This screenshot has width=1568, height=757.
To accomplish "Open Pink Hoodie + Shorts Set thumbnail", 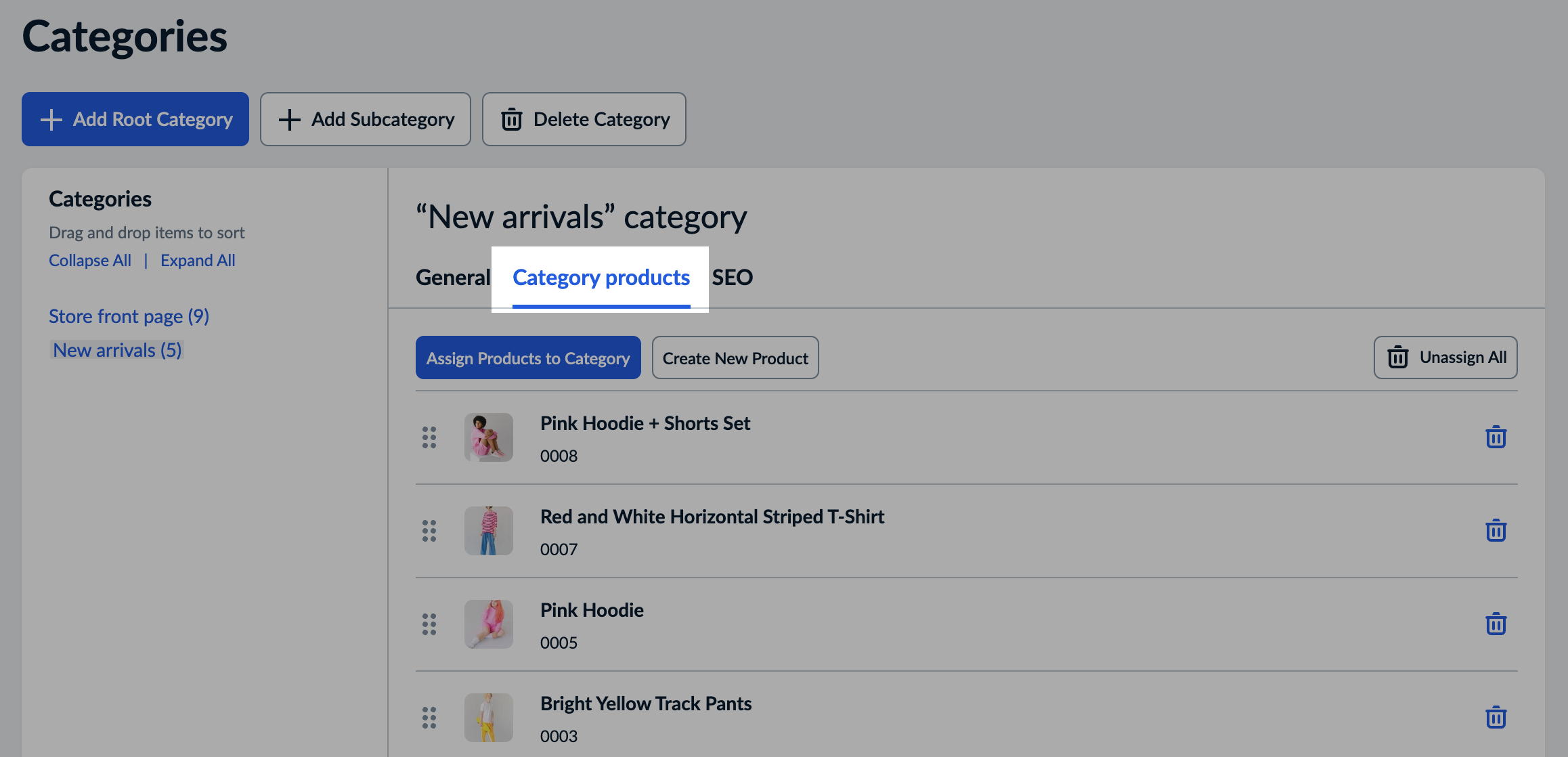I will coord(489,437).
